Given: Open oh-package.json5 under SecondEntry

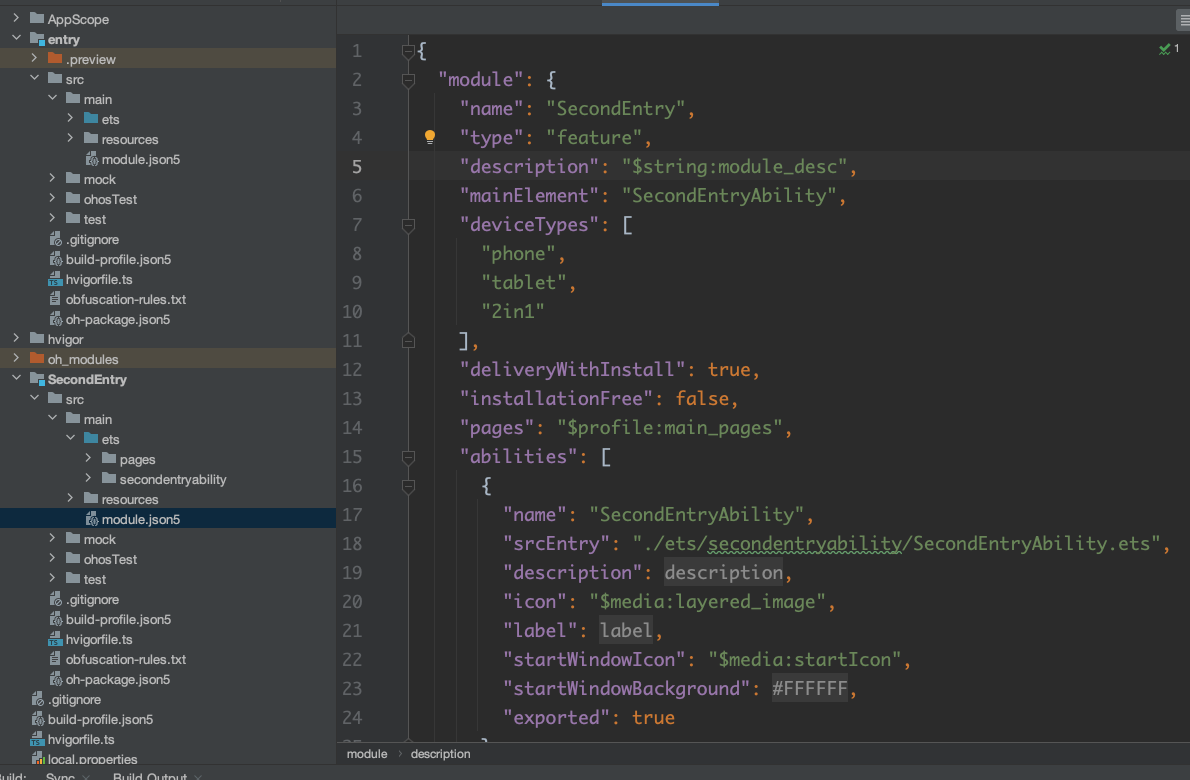Looking at the screenshot, I should 118,679.
